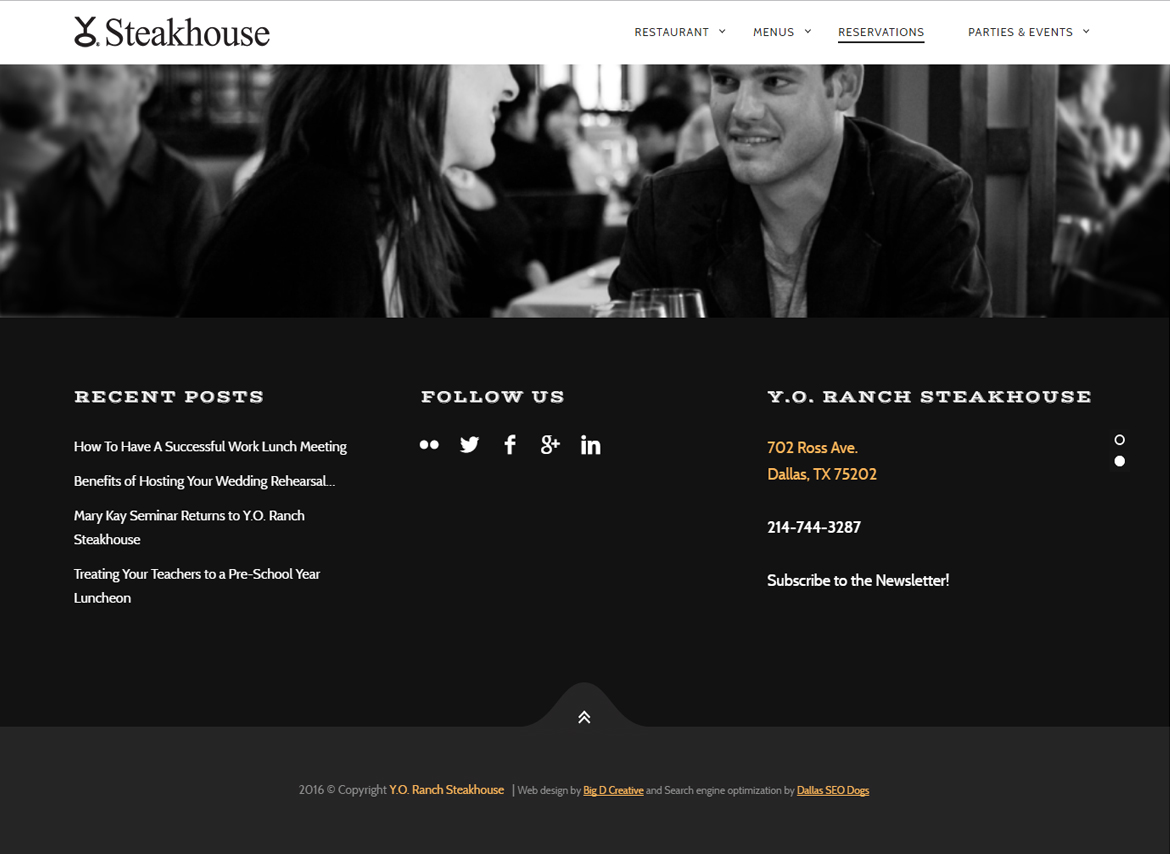Screen dimensions: 1170x854
Task: Visit the Big D Creative link
Action: click(613, 790)
